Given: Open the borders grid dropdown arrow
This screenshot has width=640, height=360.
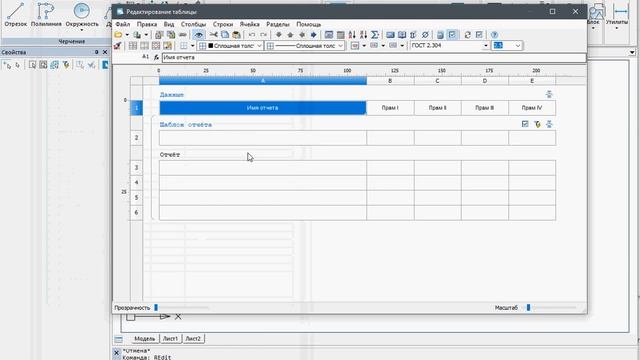Looking at the screenshot, I should tap(192, 46).
